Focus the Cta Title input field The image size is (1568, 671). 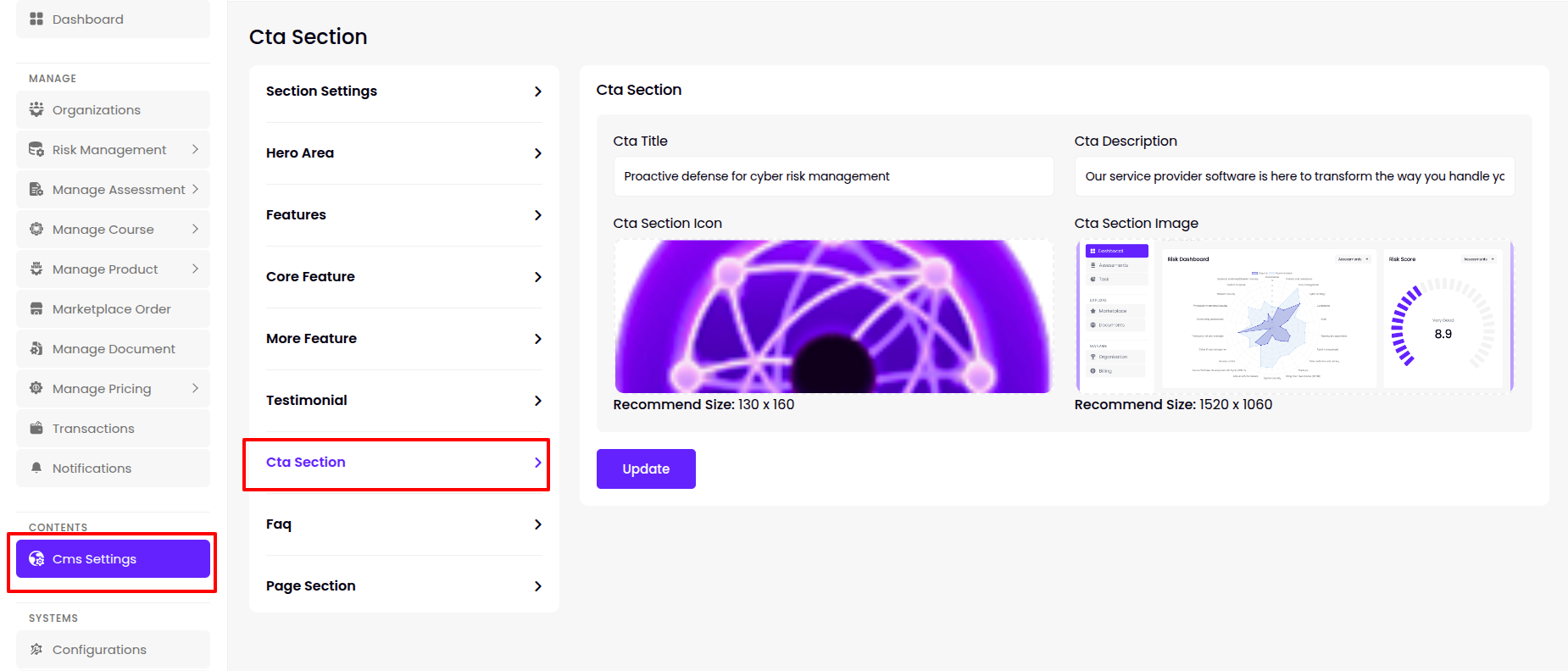[832, 176]
